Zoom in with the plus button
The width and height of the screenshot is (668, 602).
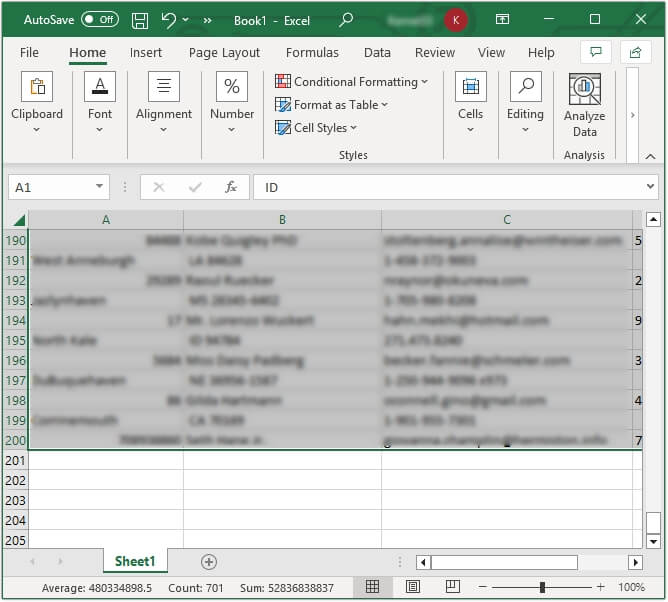600,587
